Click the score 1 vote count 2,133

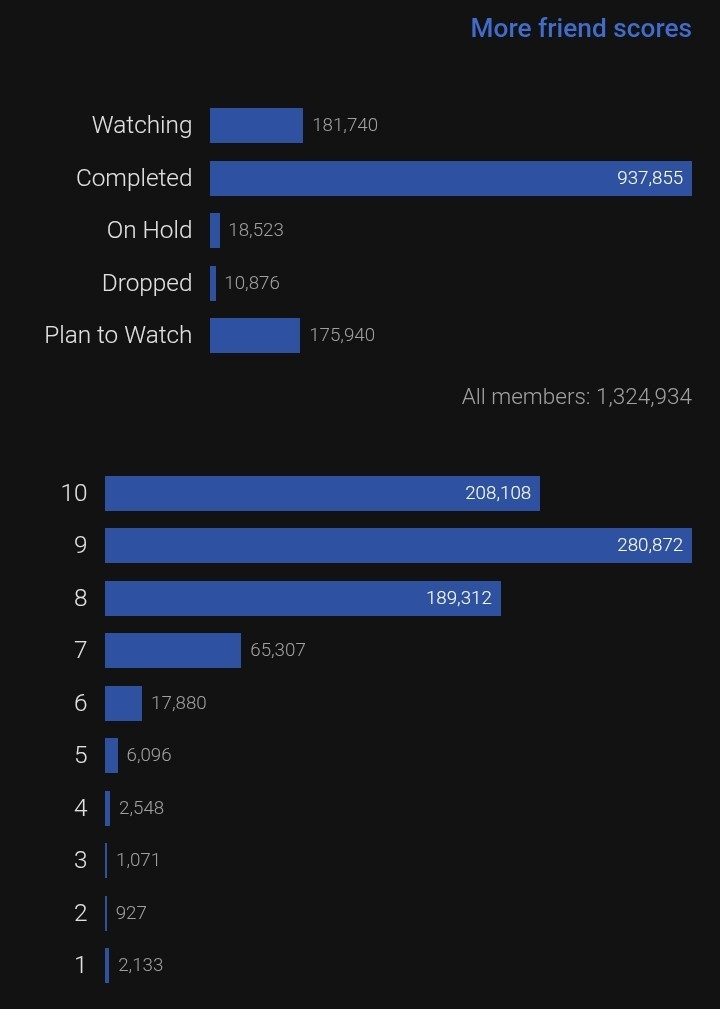coord(140,965)
